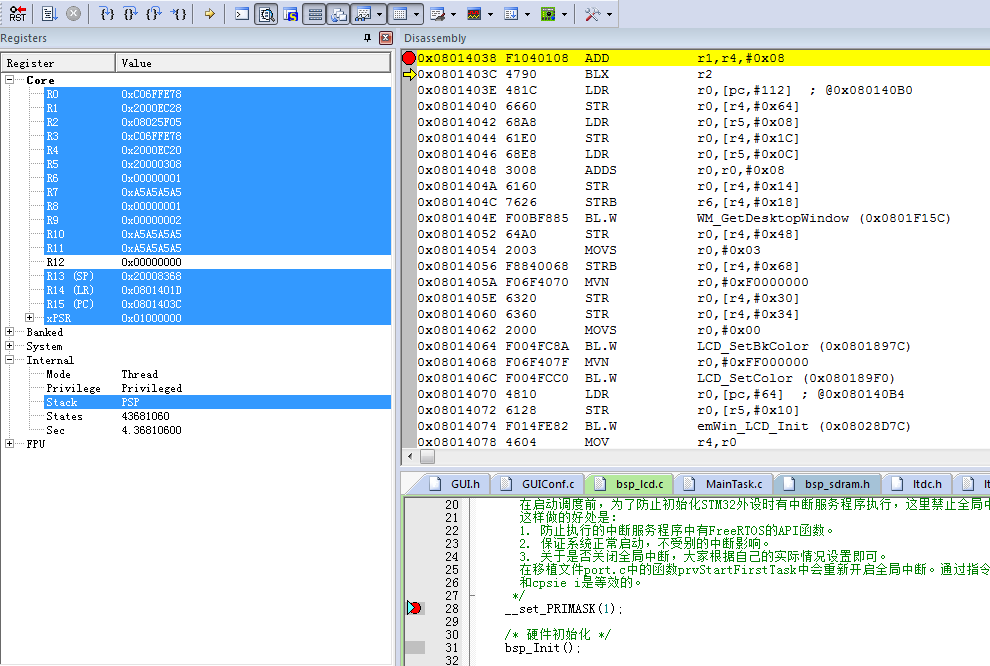990x666 pixels.
Task: Expand the Banked register group
Action: point(9,331)
